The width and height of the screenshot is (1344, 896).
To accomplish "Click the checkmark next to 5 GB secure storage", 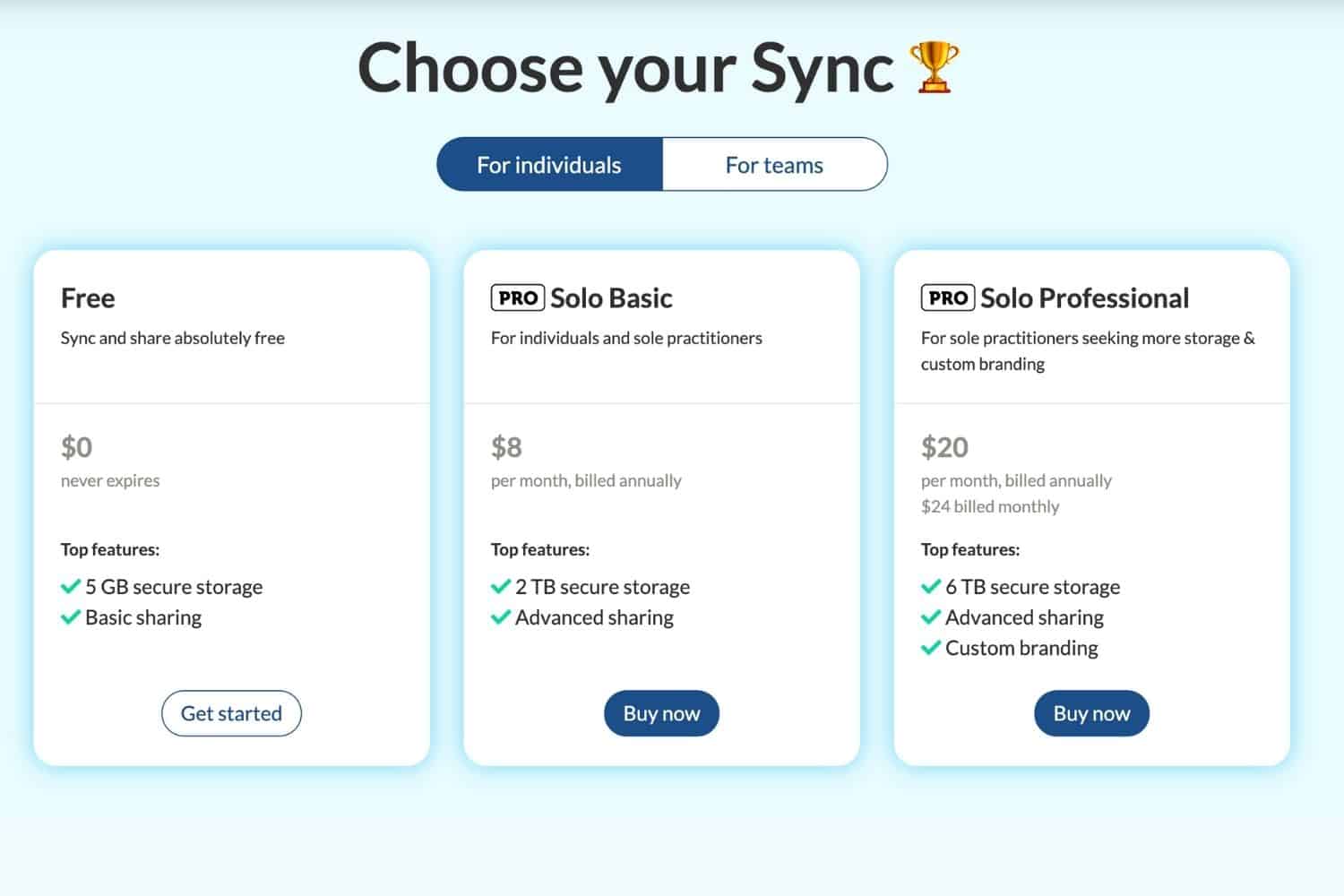I will 71,587.
